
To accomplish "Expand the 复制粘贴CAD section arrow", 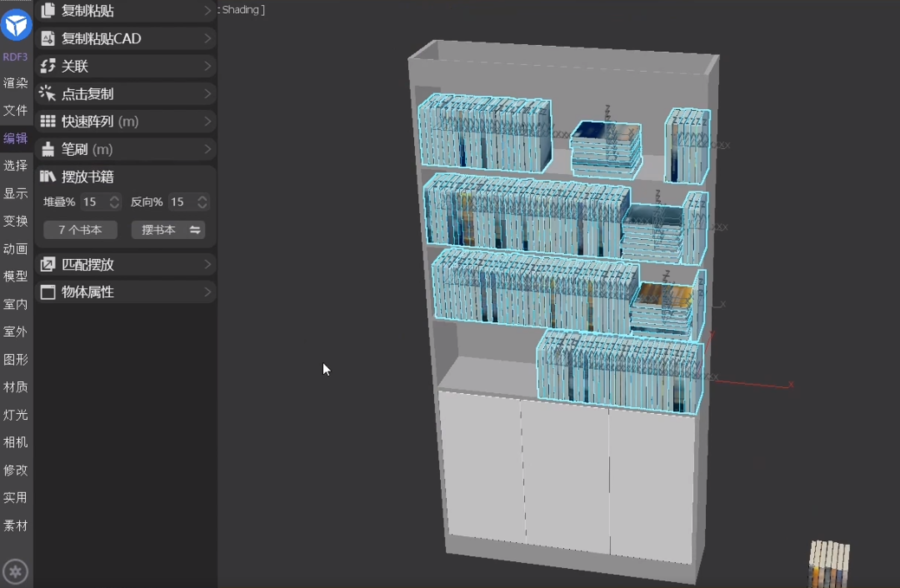I will 207,38.
